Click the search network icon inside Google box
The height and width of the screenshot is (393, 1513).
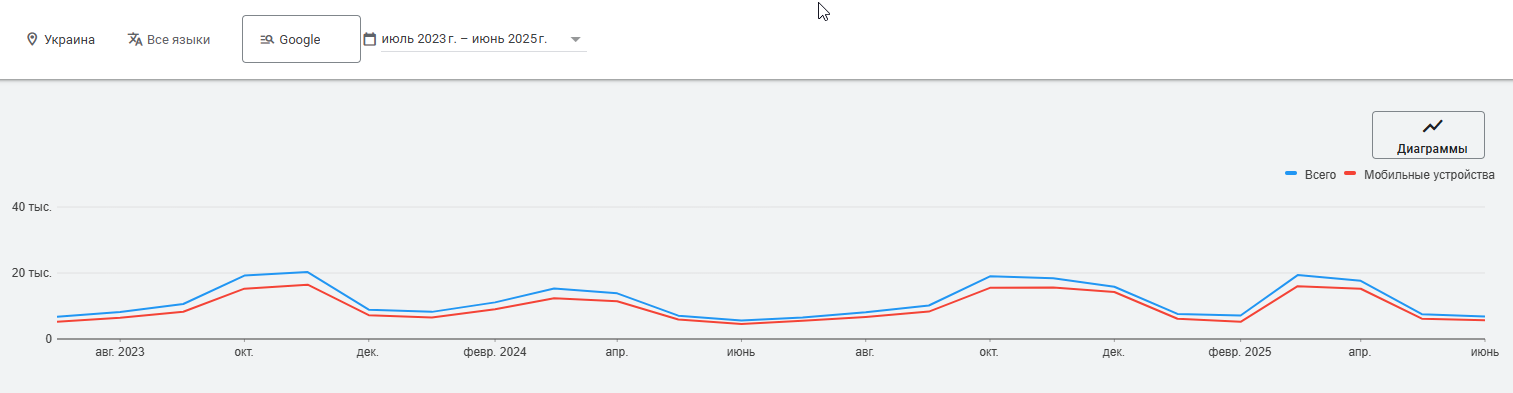[x=266, y=40]
